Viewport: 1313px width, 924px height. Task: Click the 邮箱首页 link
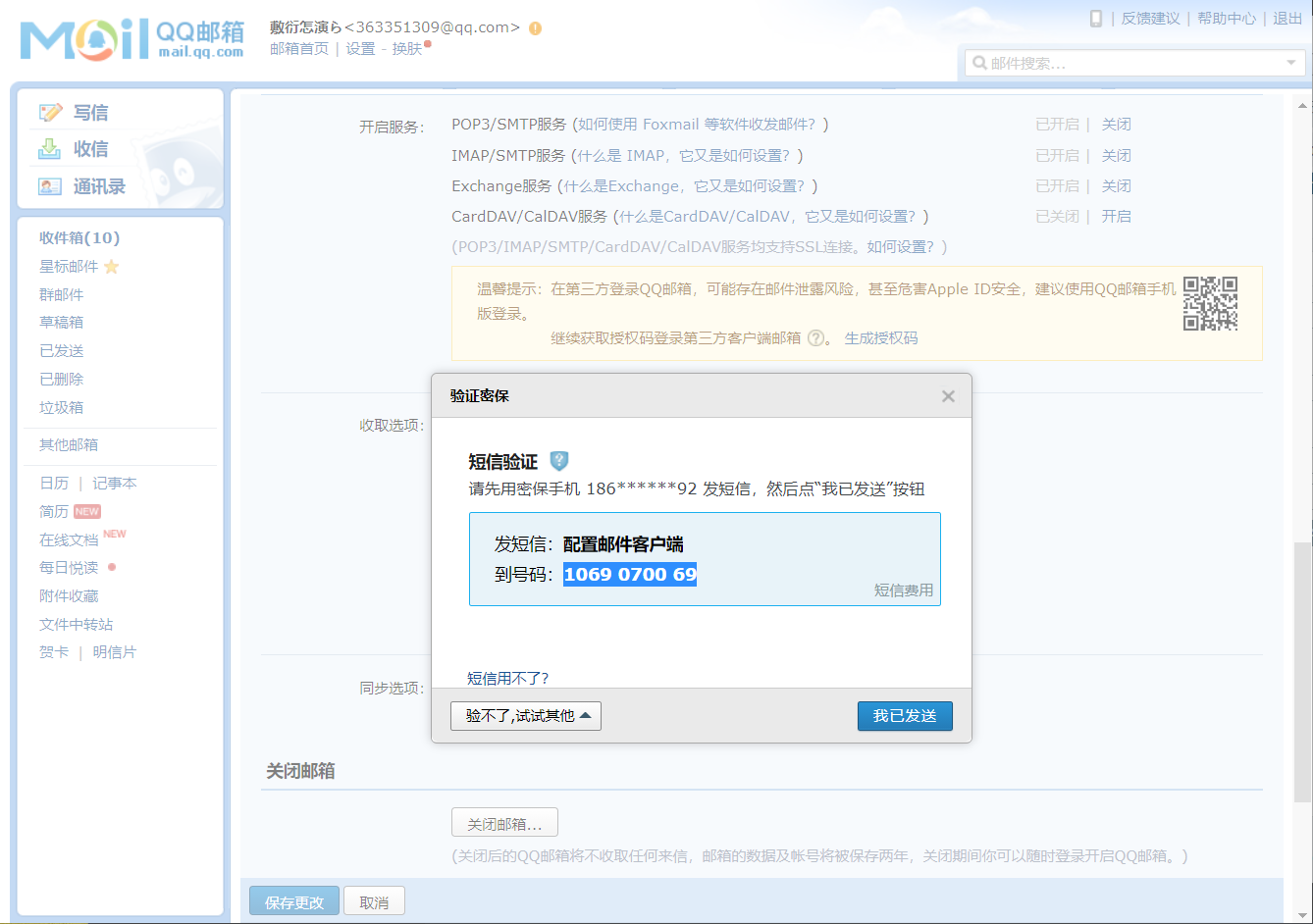coord(299,49)
